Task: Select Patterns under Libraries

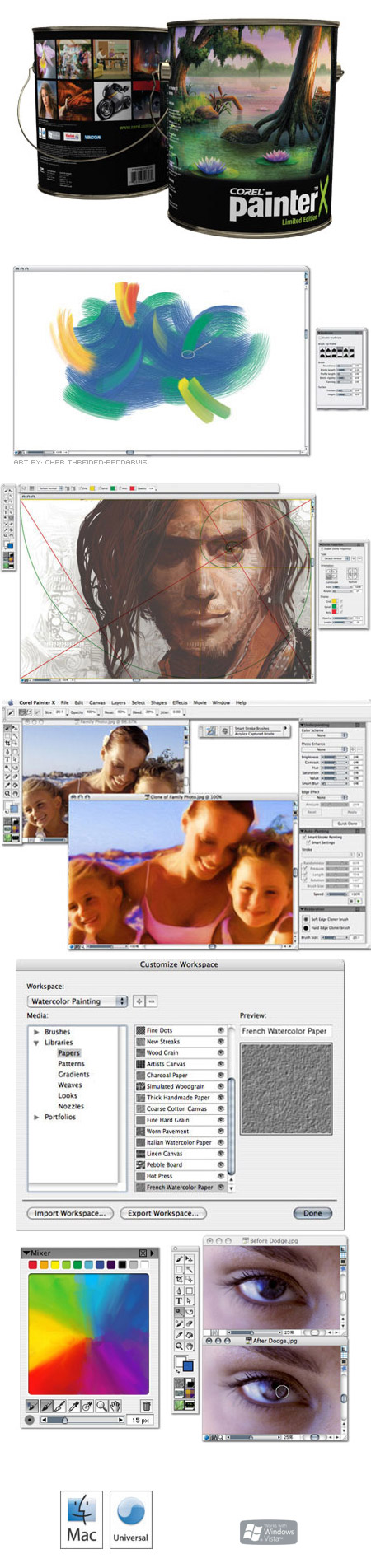Action: (x=71, y=1063)
